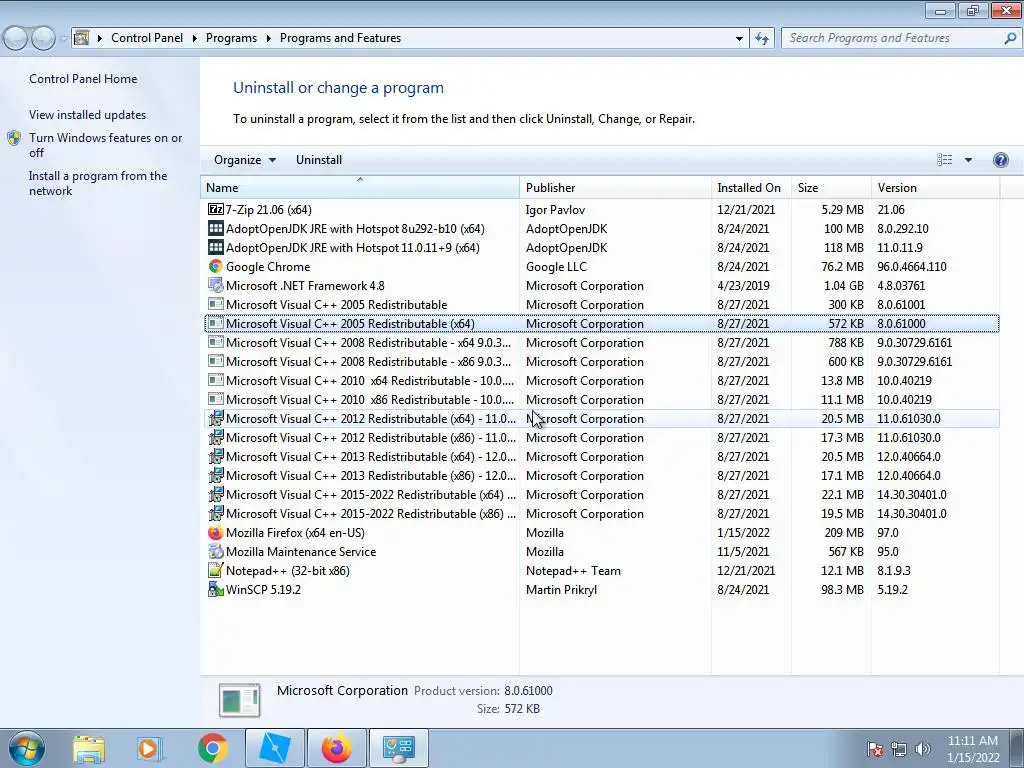Click the Action Center flag tray icon
Viewport: 1024px width, 768px height.
(874, 748)
